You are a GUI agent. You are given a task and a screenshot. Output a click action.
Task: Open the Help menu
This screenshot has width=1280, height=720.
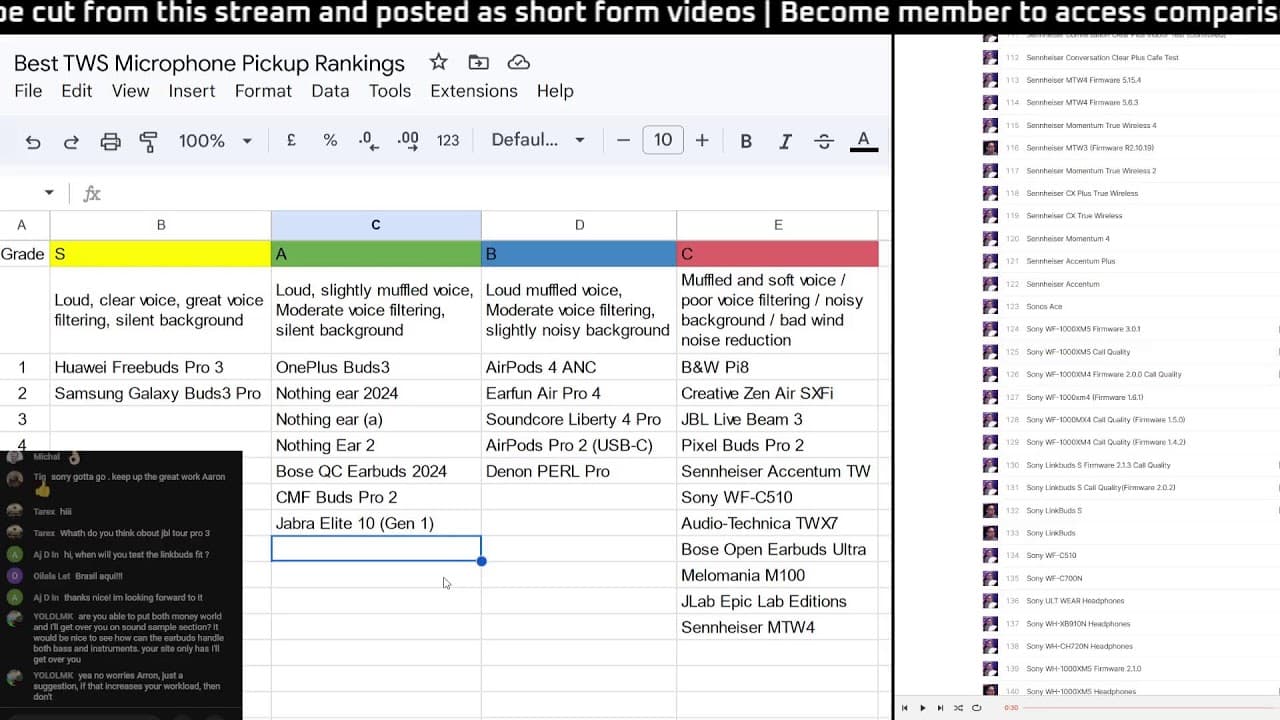tap(555, 91)
